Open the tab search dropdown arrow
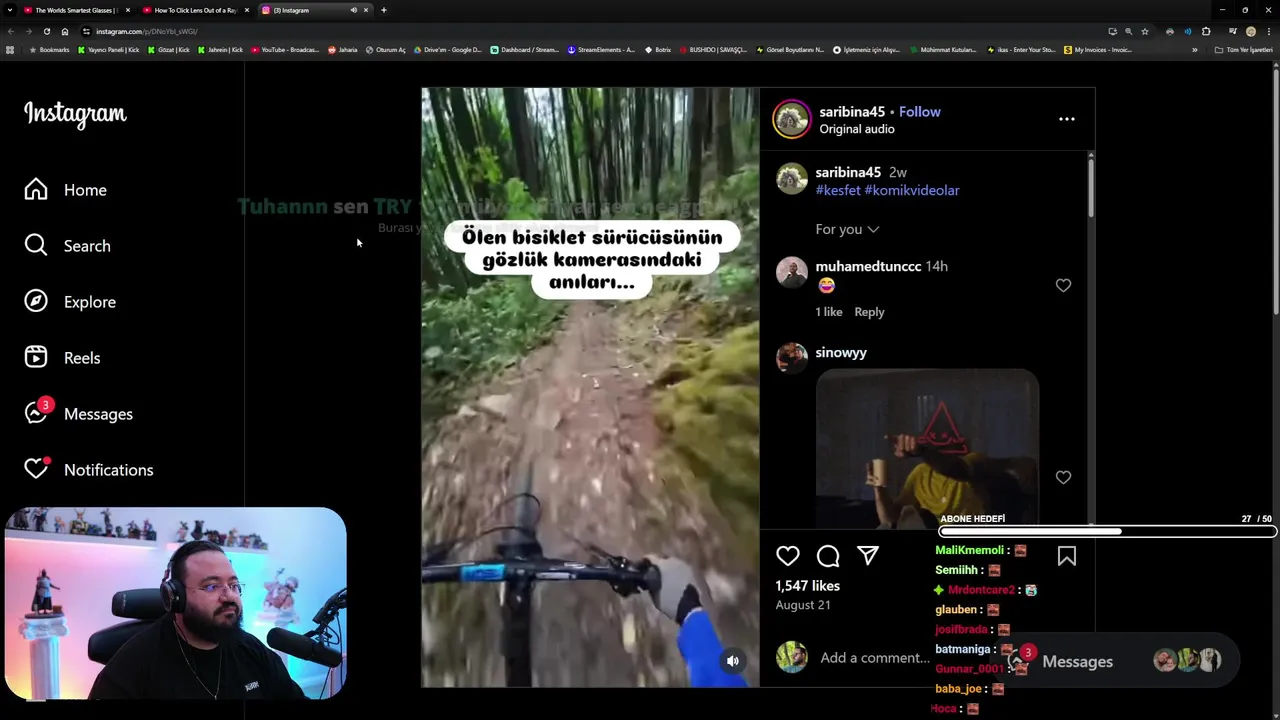Screen dimensions: 1280x720 click(x=10, y=10)
